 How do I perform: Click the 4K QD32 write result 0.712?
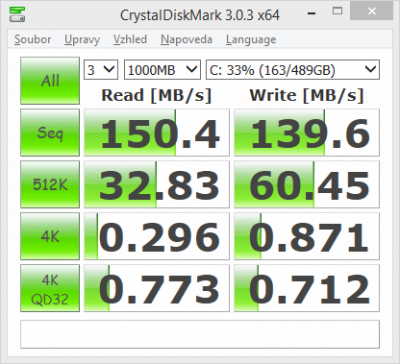tap(307, 288)
